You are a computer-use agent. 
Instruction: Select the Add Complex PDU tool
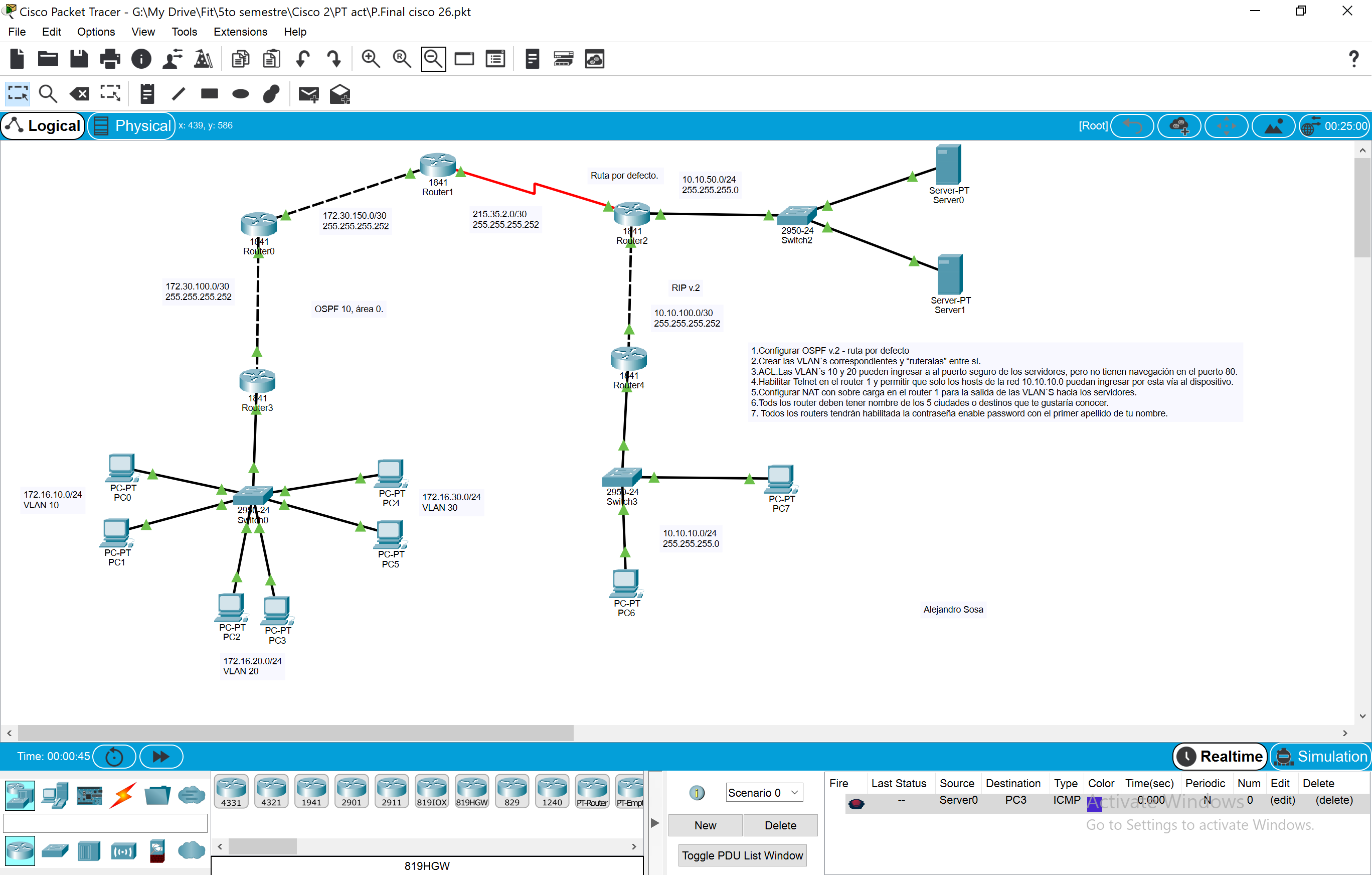340,94
